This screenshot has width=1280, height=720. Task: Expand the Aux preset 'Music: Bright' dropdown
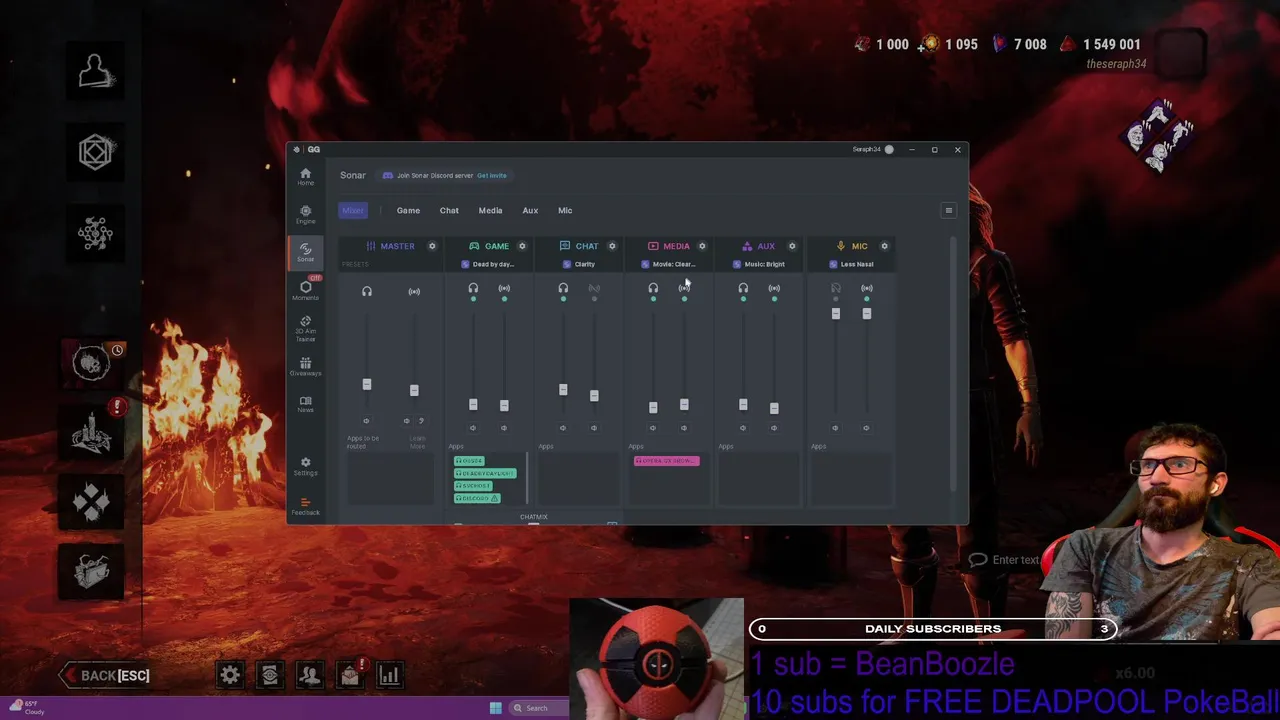[x=759, y=264]
